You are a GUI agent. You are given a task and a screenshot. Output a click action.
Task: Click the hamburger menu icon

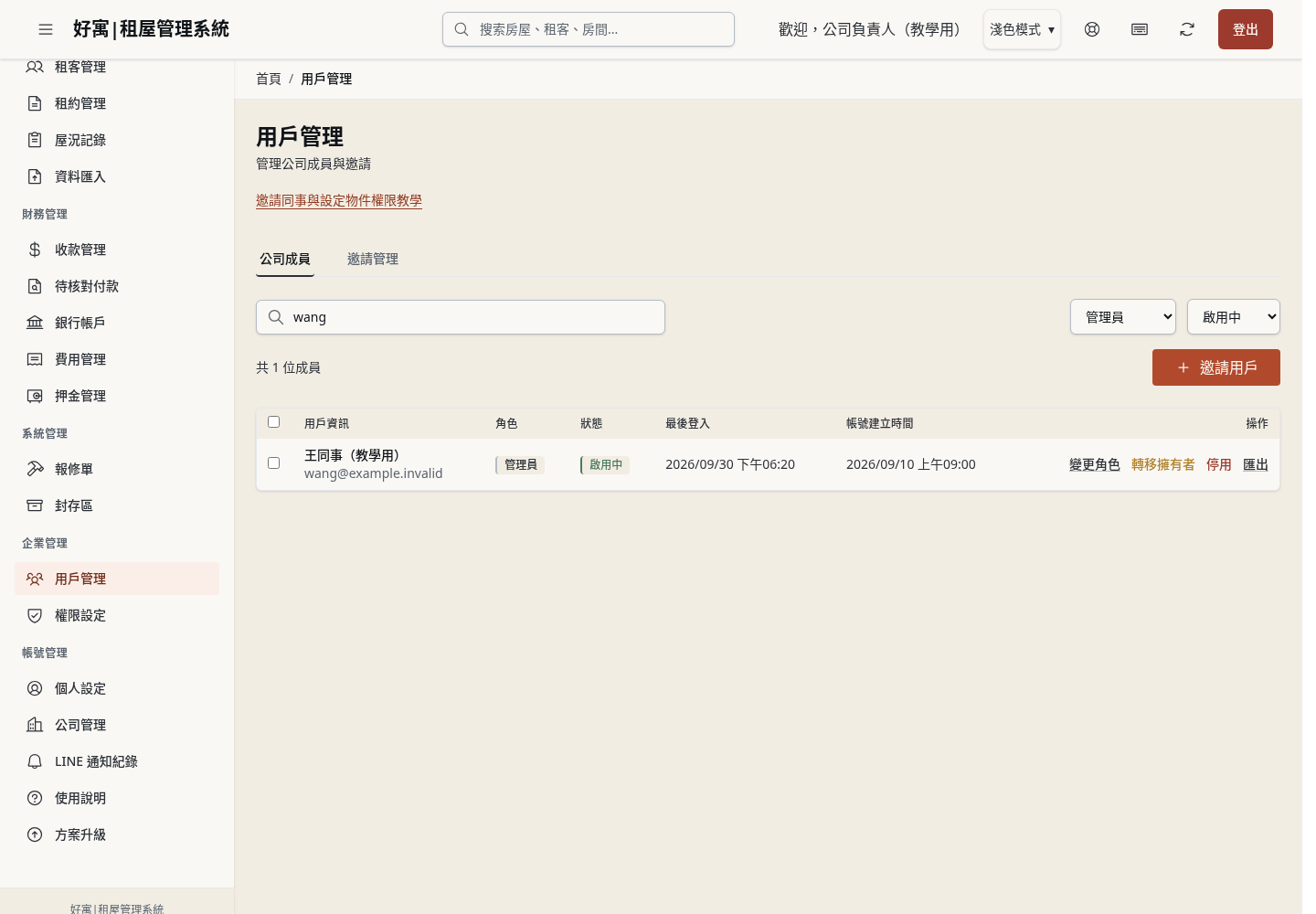click(46, 29)
